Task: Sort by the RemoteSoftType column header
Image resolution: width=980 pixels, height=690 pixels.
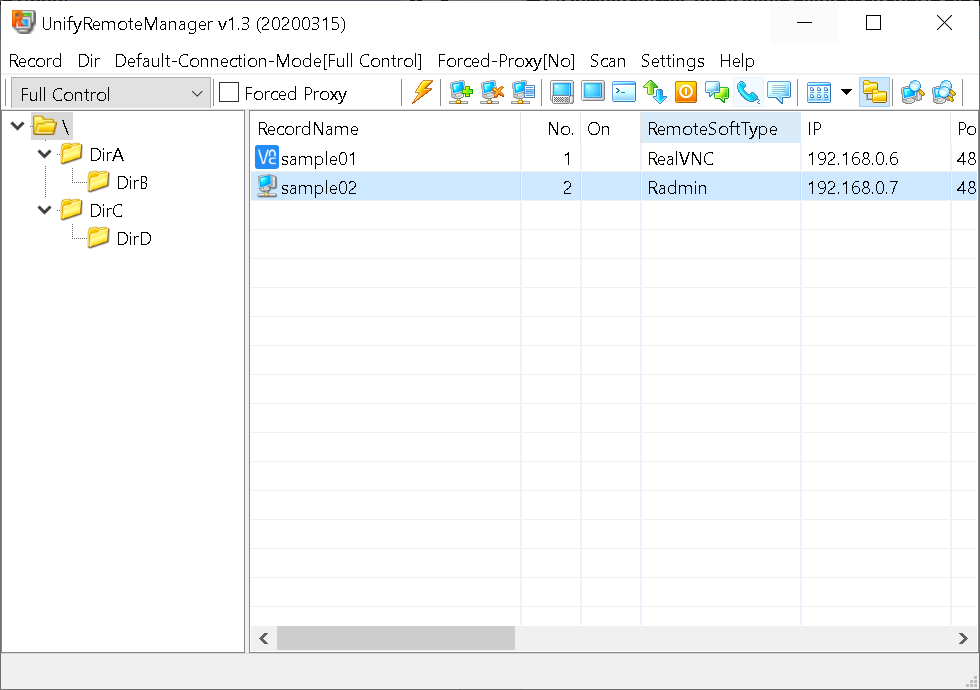Action: pyautogui.click(x=721, y=129)
